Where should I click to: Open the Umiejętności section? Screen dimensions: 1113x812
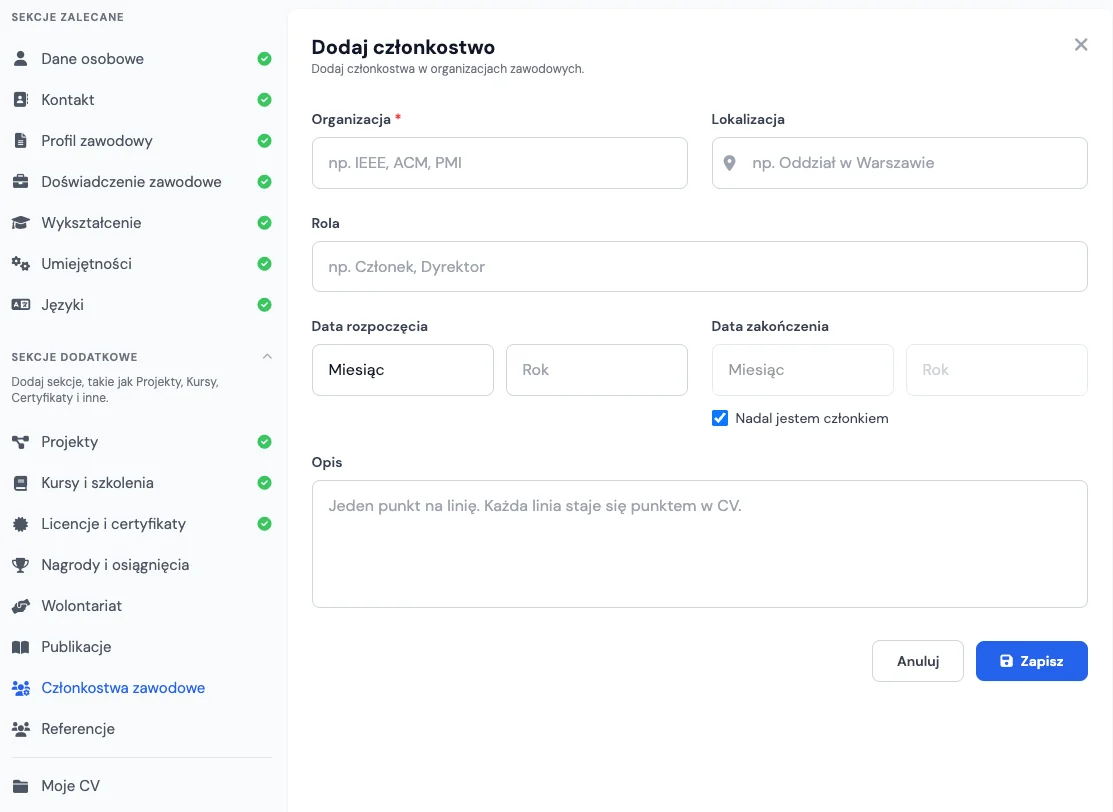click(142, 264)
